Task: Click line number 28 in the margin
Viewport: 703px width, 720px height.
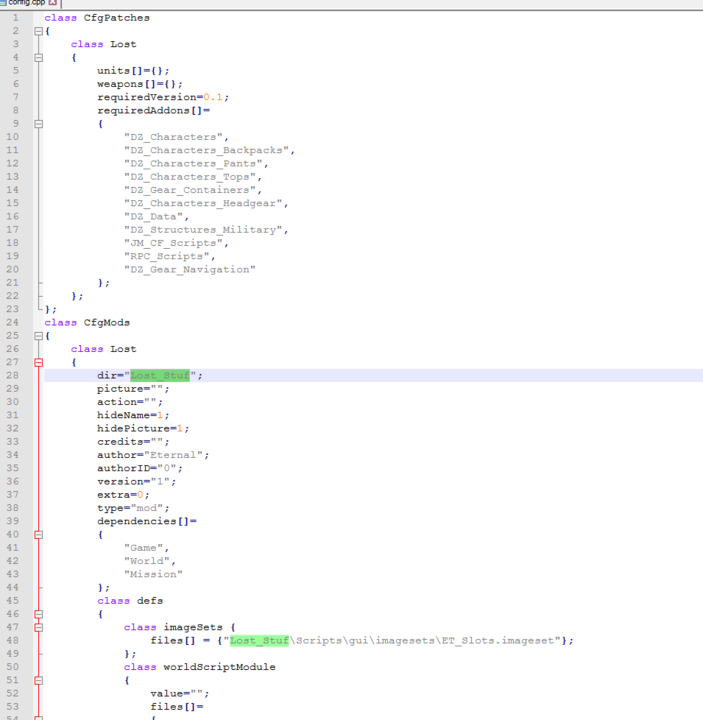Action: (x=12, y=376)
